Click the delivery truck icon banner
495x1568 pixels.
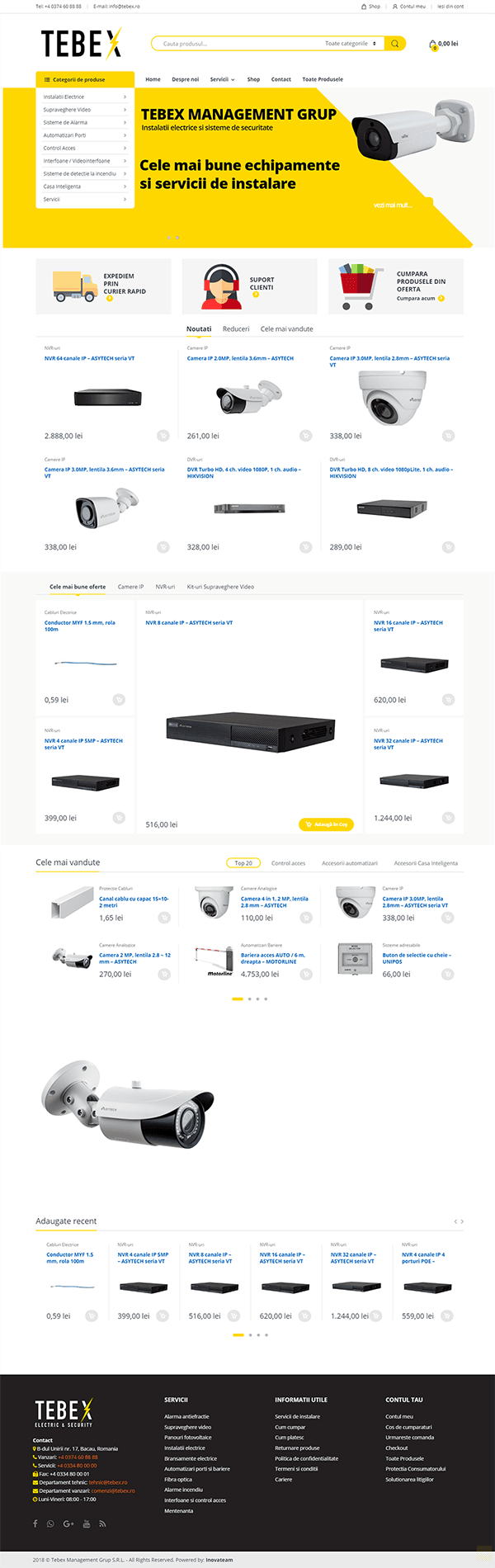click(75, 286)
